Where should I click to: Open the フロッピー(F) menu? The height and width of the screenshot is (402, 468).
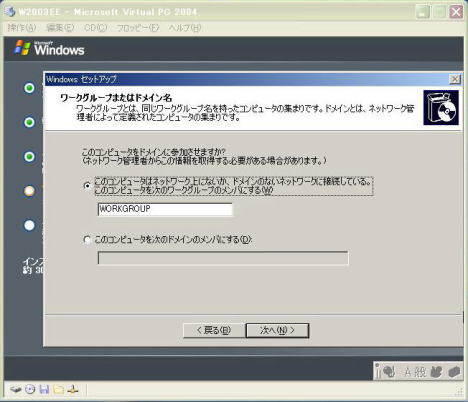pos(138,28)
